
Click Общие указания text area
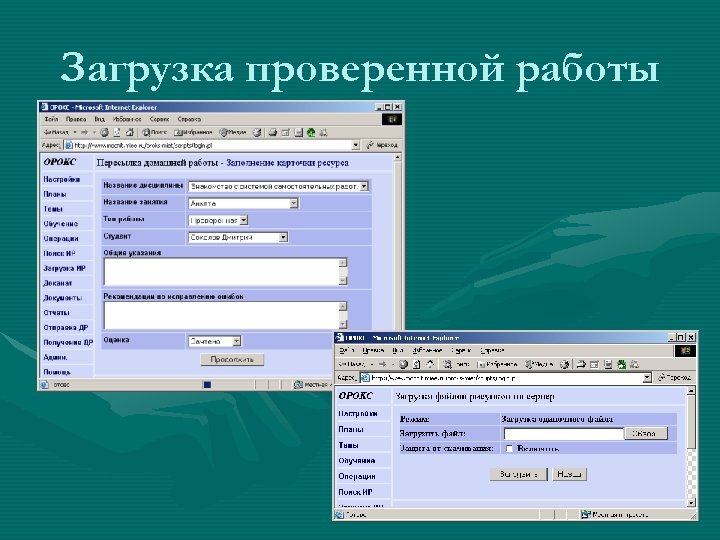tap(222, 271)
